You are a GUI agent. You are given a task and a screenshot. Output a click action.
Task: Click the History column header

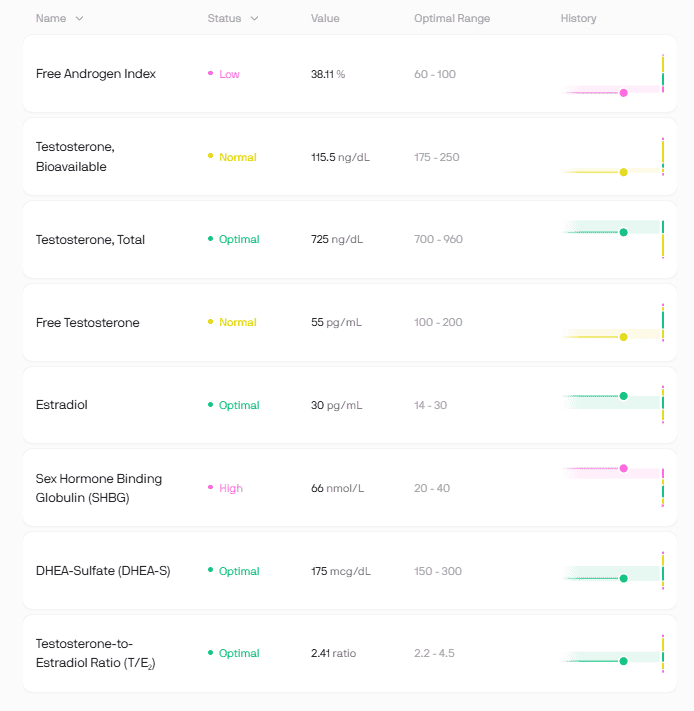point(578,19)
